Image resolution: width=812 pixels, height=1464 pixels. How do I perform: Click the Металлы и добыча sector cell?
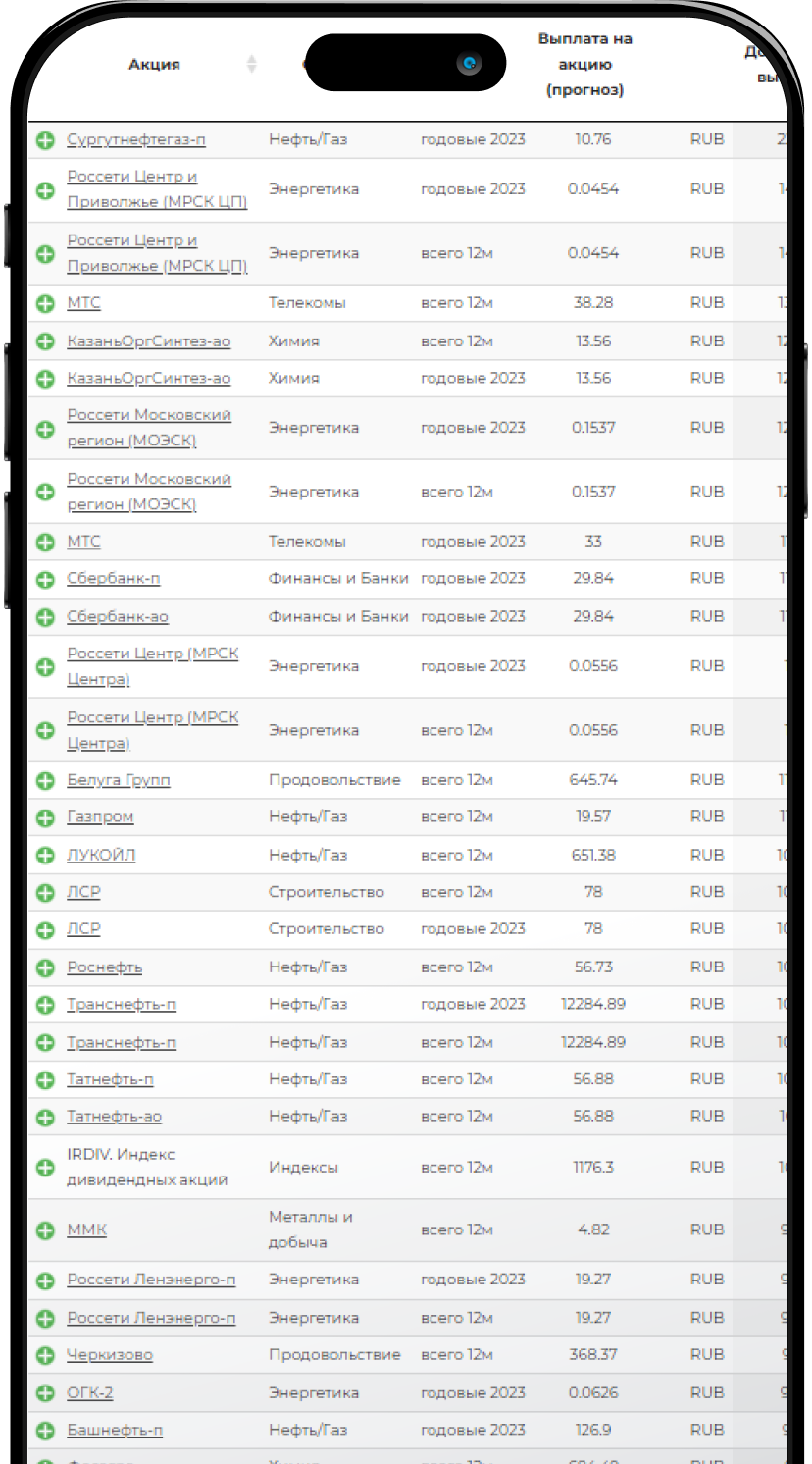point(311,1229)
